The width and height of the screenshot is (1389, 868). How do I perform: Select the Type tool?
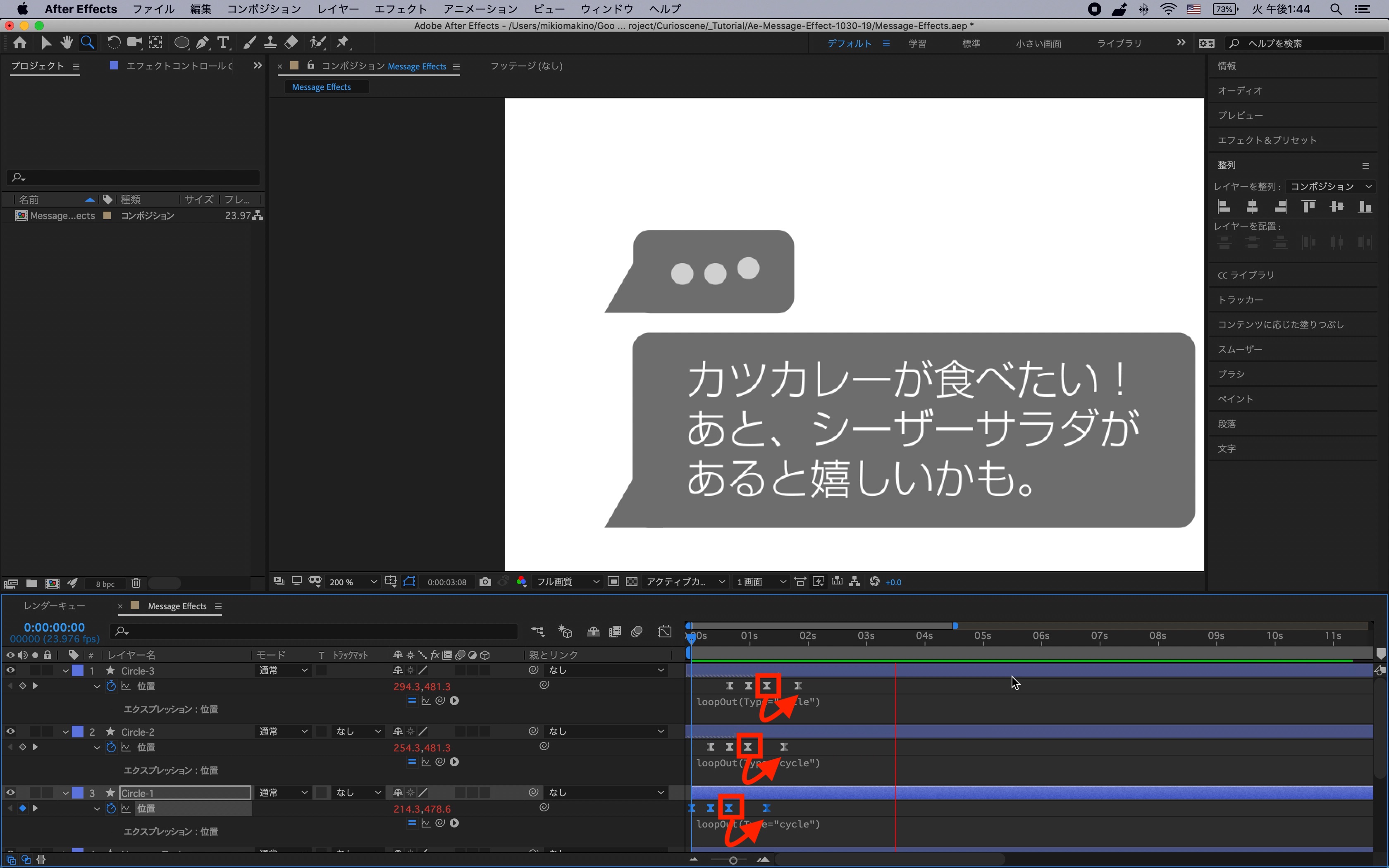coord(223,43)
